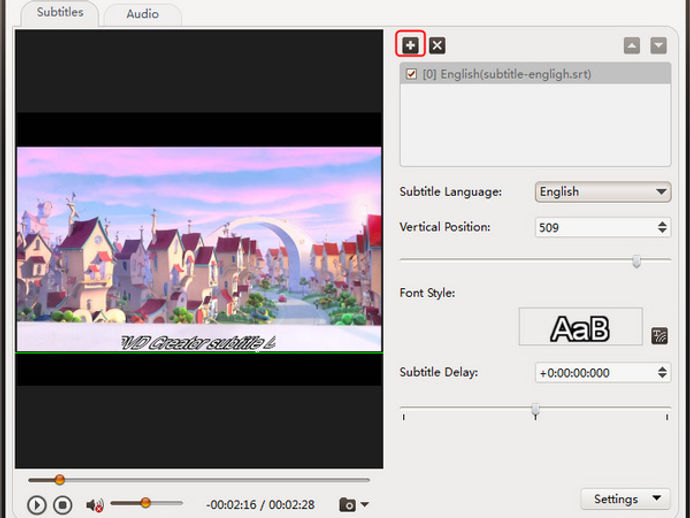Screen dimensions: 690x518
Task: Click the video seek bar handle
Action: pyautogui.click(x=60, y=480)
